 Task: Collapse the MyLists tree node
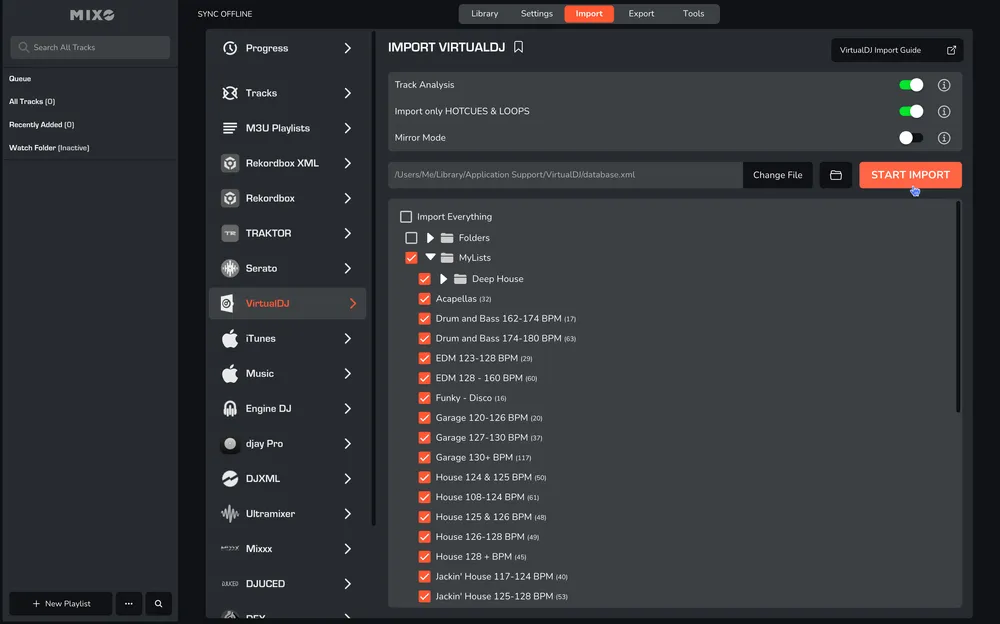pos(431,257)
